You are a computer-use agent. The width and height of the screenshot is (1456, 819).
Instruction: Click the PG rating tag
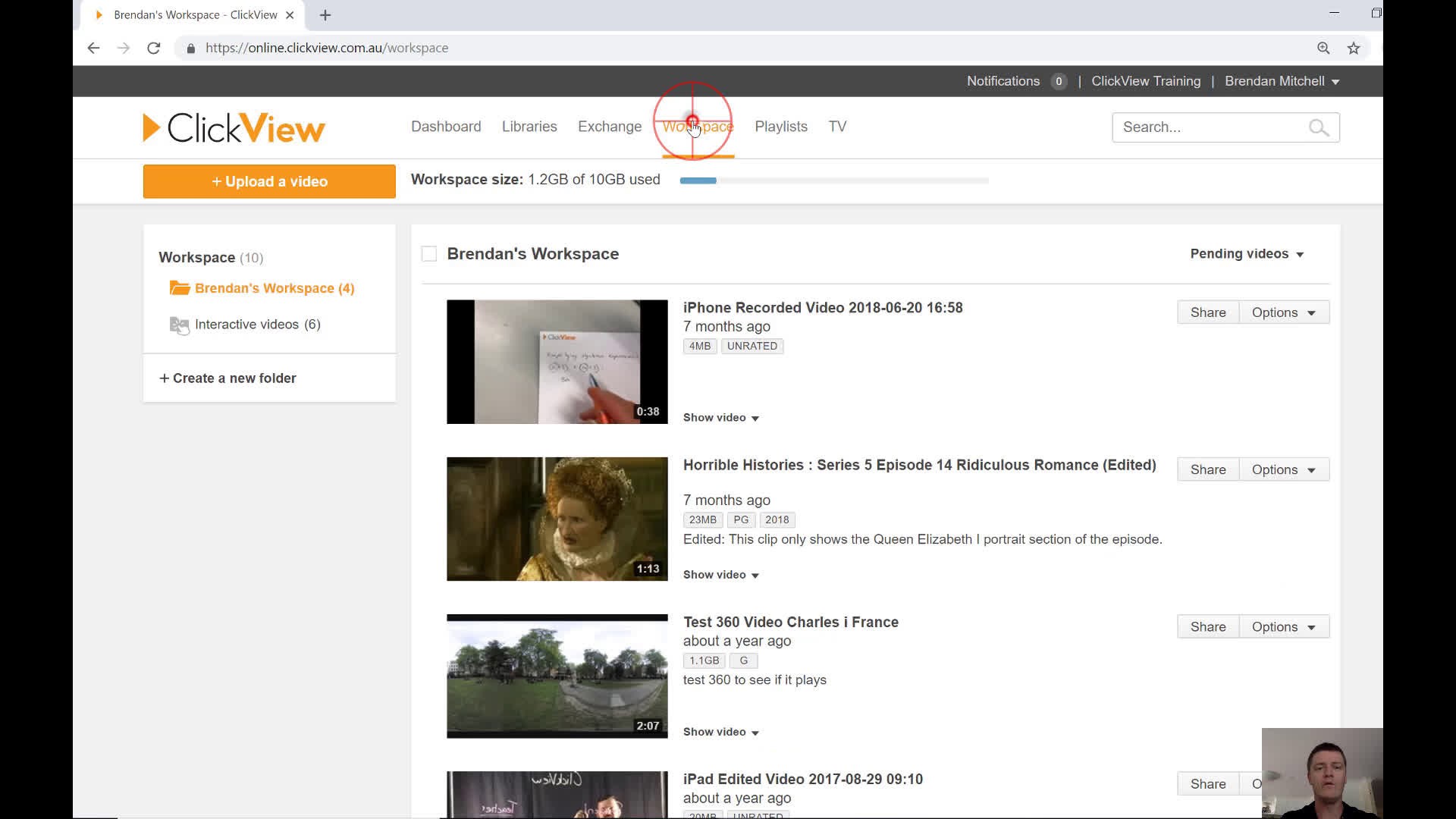[x=741, y=520]
